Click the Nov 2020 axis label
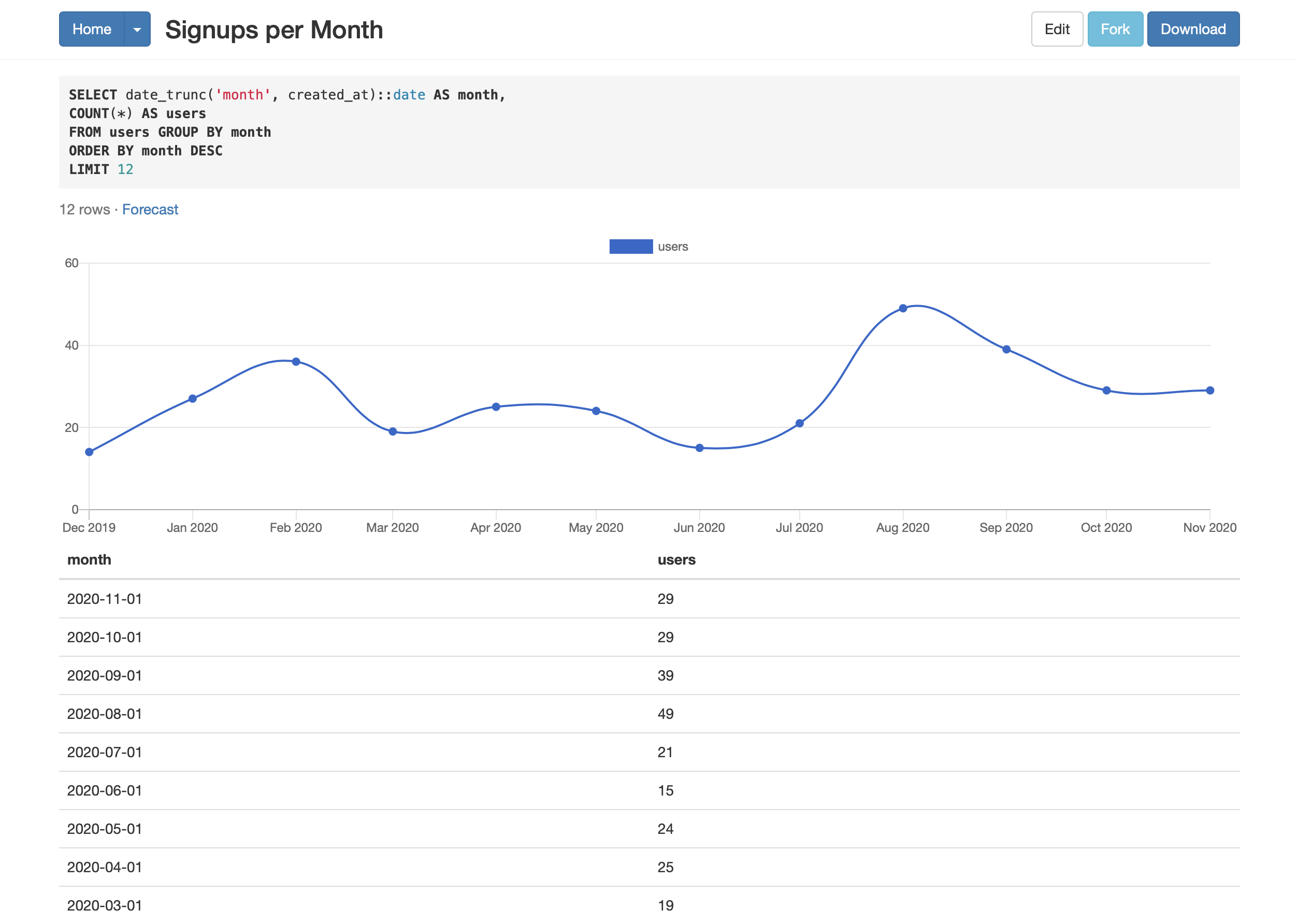1297x924 pixels. 1210,527
